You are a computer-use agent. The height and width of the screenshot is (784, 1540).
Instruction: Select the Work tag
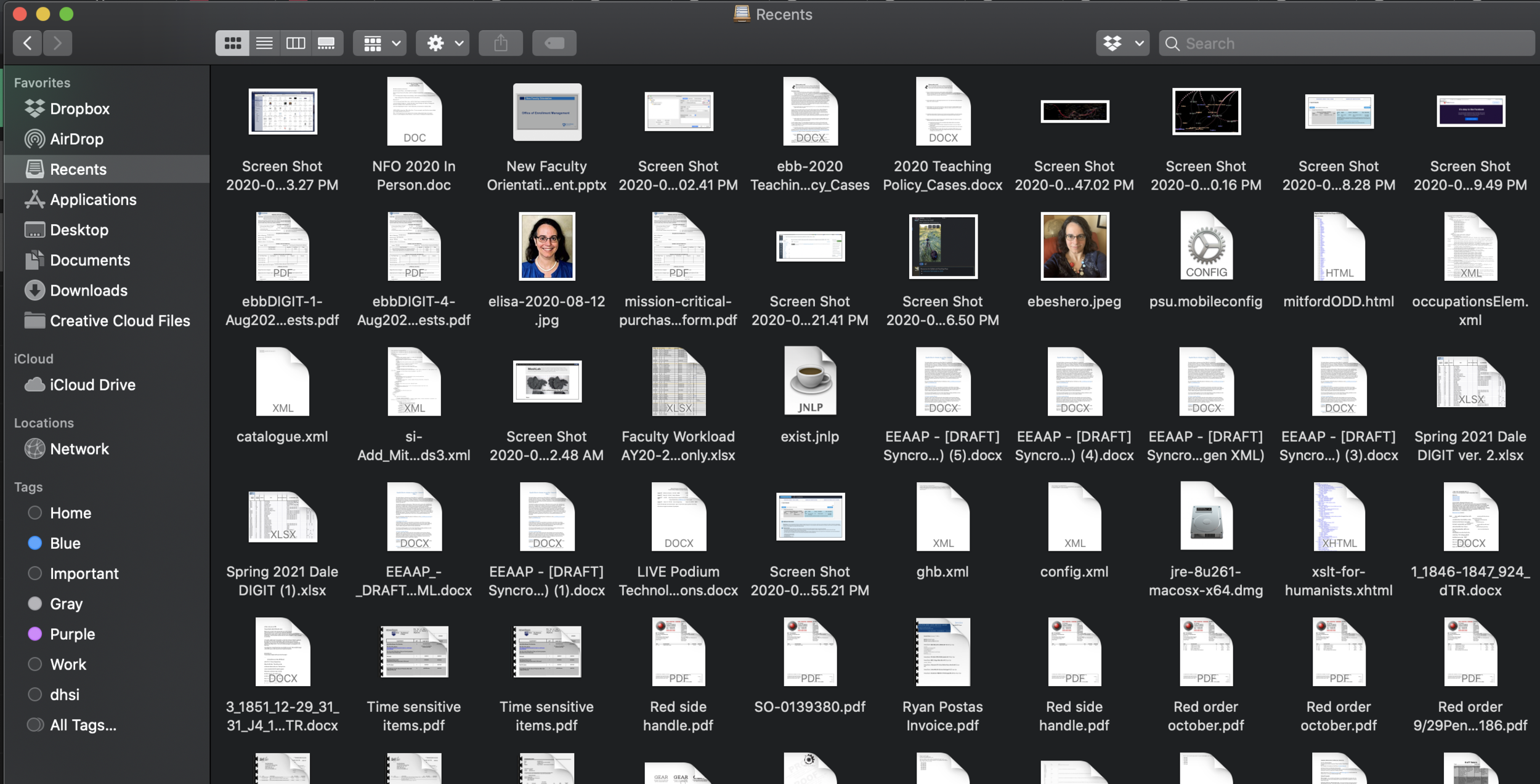68,664
